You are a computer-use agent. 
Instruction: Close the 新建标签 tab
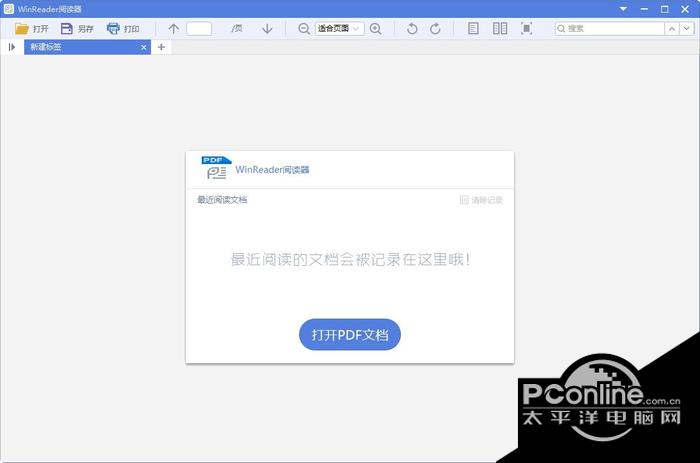coord(144,47)
